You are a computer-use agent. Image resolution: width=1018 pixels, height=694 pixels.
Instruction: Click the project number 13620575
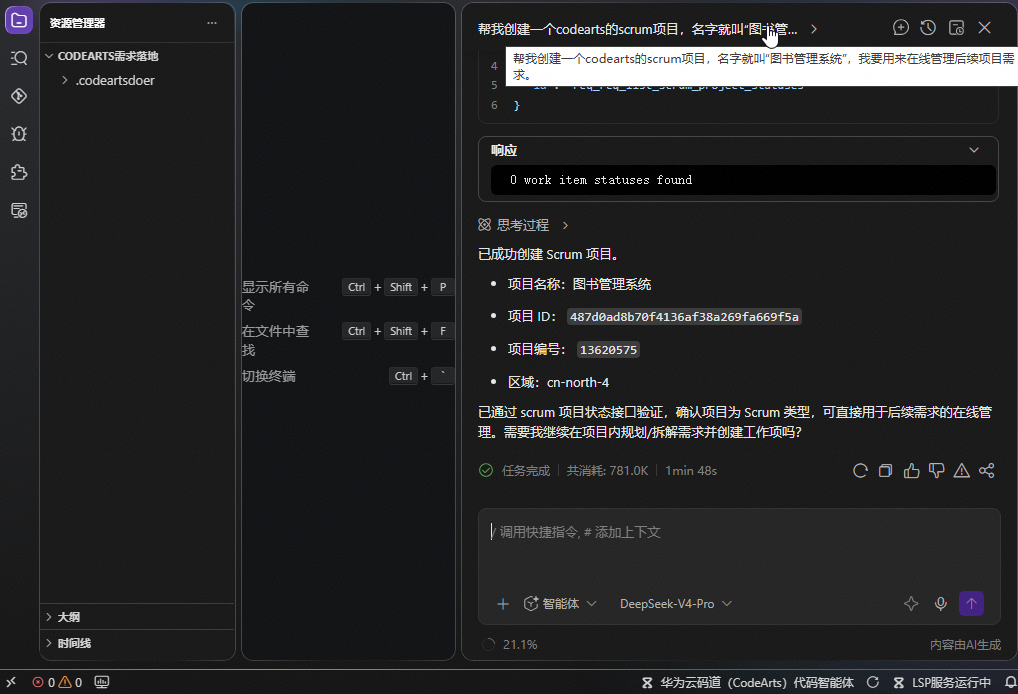(608, 350)
